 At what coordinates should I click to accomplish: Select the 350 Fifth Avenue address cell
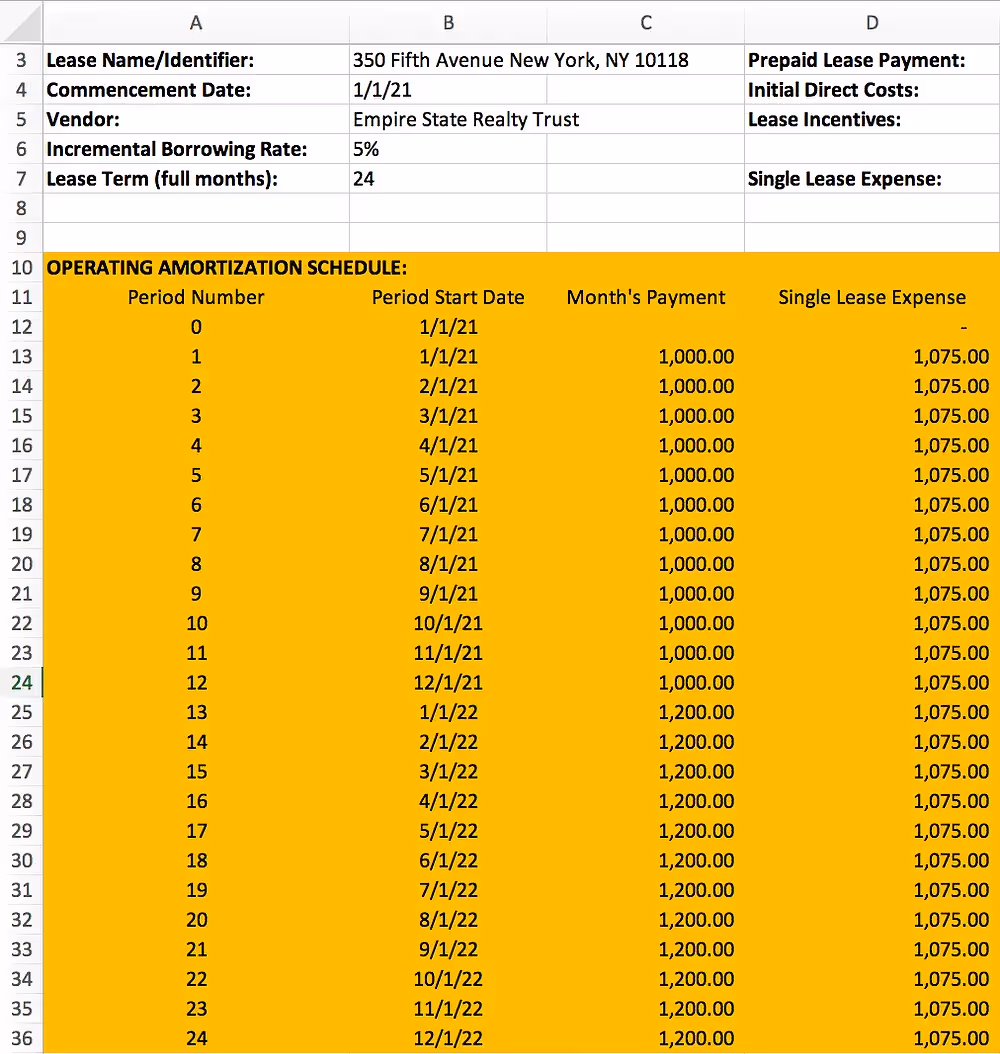[448, 60]
